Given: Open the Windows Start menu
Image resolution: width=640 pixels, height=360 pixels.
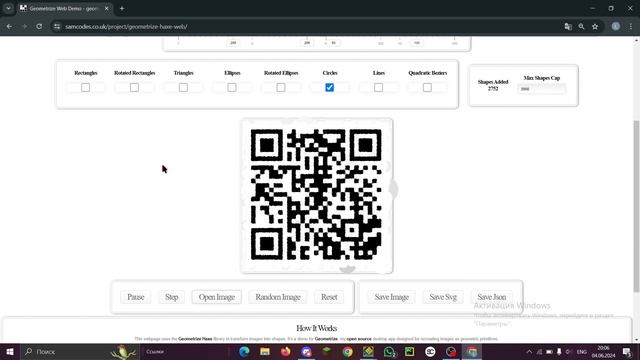Looking at the screenshot, I should 10,351.
